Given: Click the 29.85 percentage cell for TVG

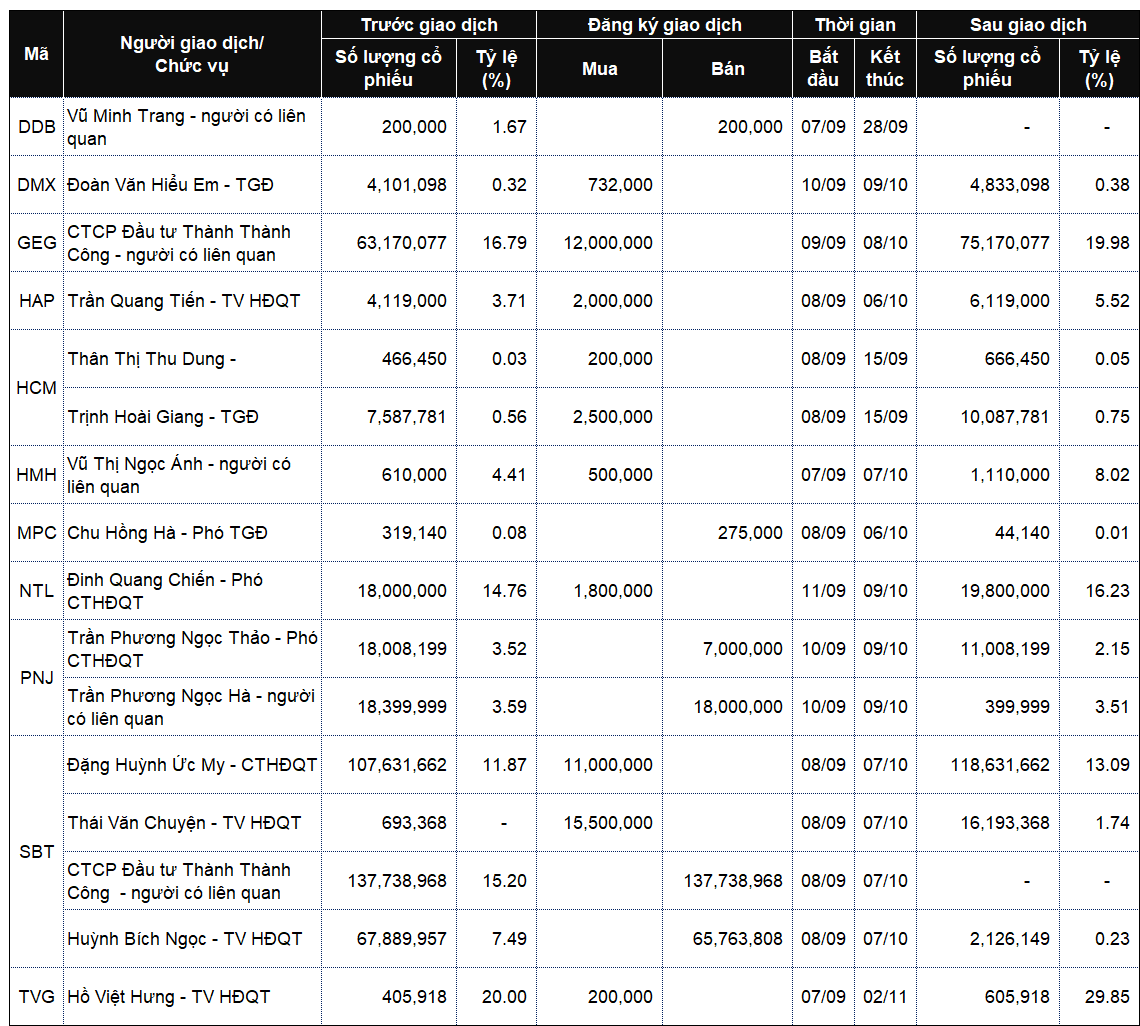Looking at the screenshot, I should tap(1099, 996).
